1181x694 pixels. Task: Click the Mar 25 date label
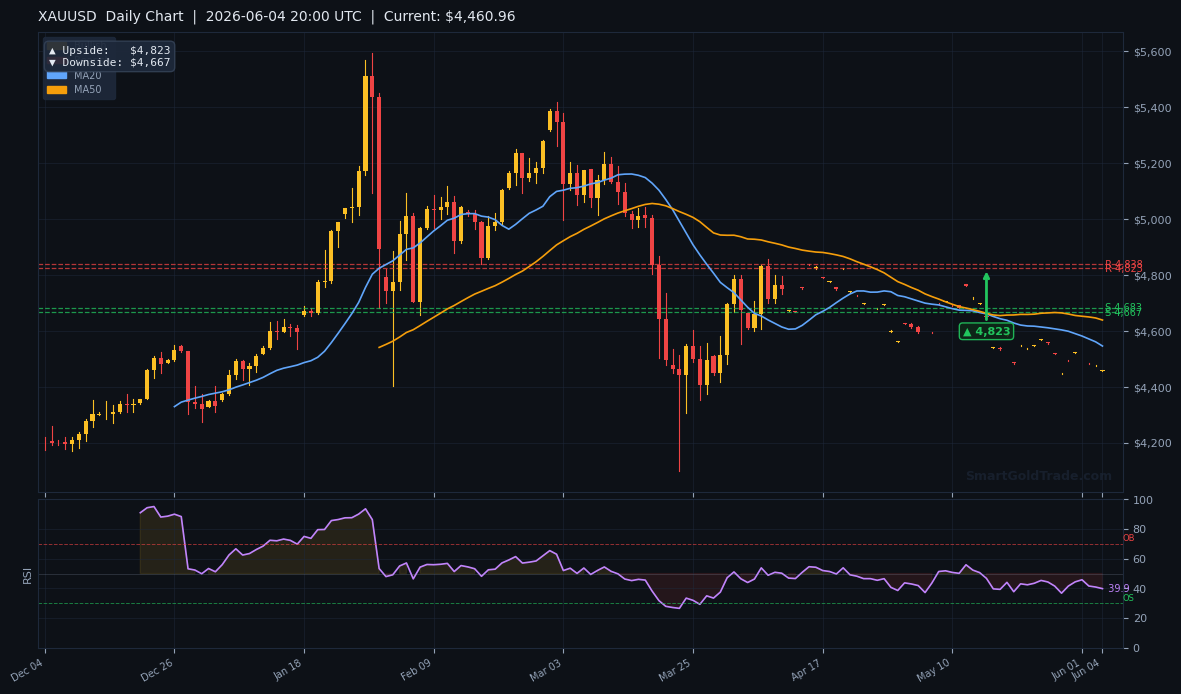(x=676, y=670)
